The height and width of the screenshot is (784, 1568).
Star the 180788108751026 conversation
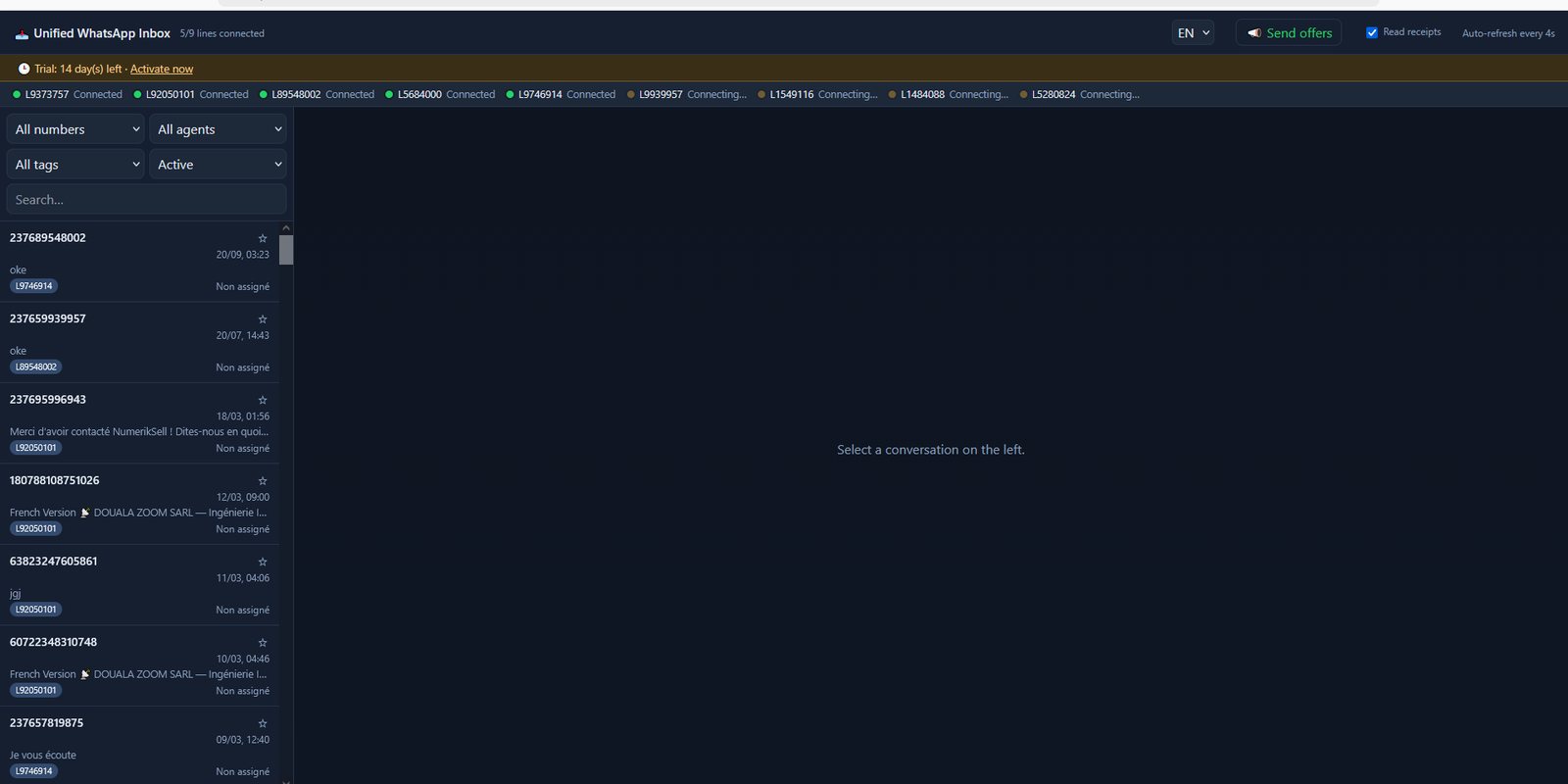click(263, 481)
